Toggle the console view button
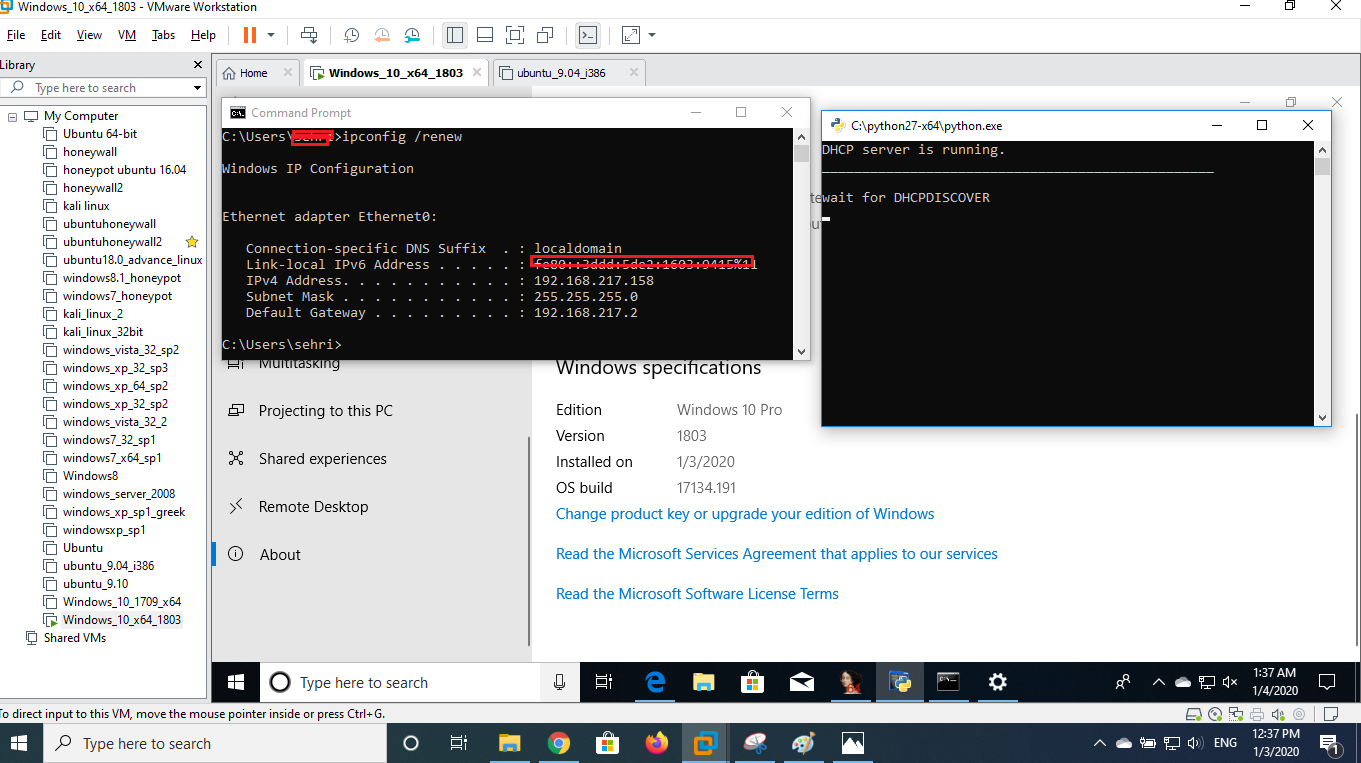1361x763 pixels. point(588,35)
